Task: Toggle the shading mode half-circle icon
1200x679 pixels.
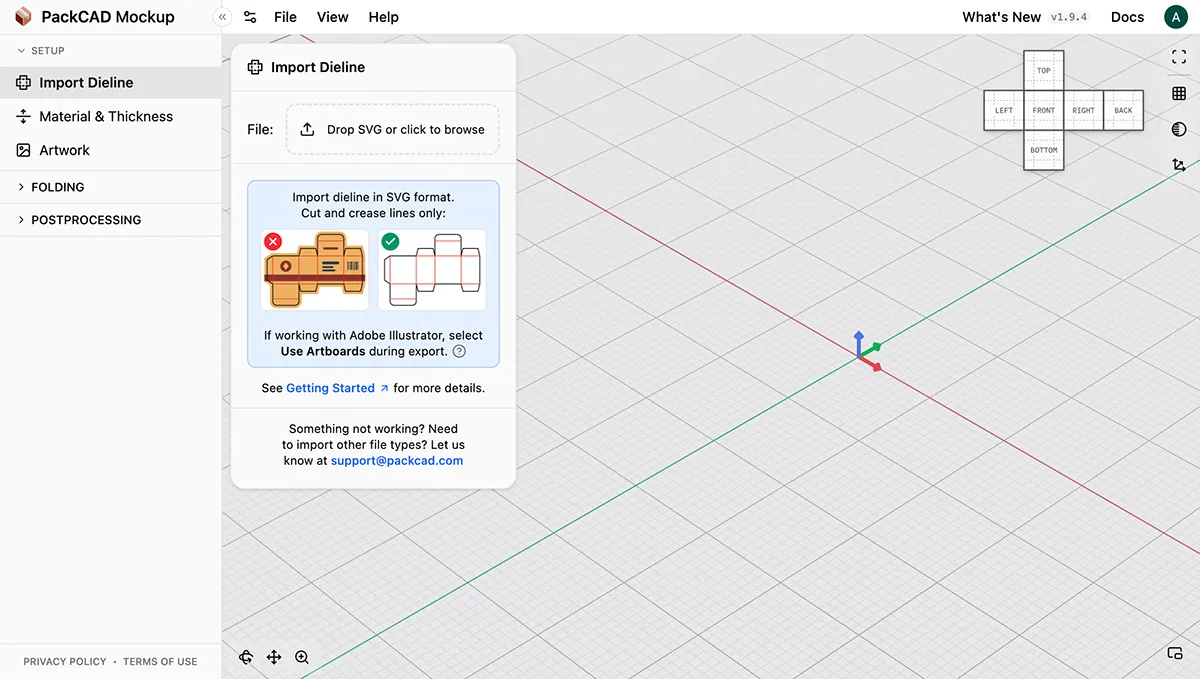Action: 1179,130
